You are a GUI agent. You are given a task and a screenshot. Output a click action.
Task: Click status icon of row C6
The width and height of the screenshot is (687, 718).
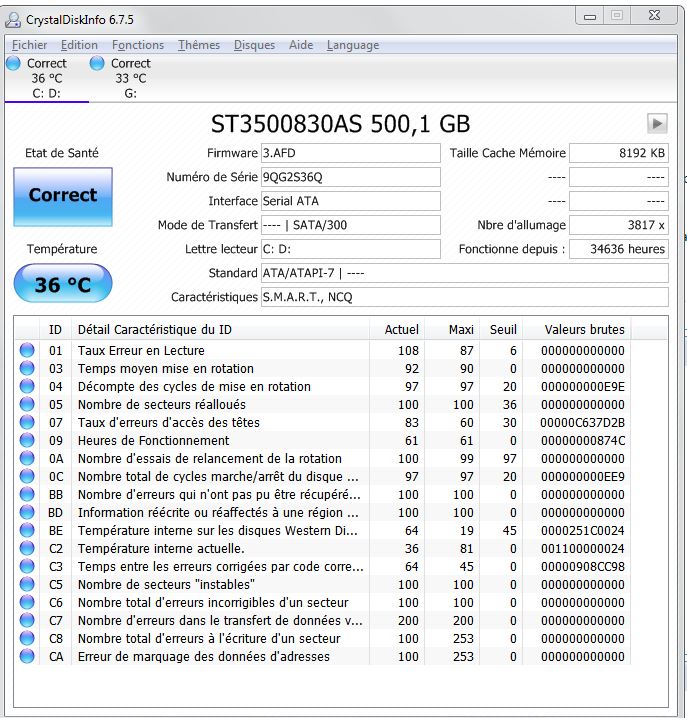point(27,602)
